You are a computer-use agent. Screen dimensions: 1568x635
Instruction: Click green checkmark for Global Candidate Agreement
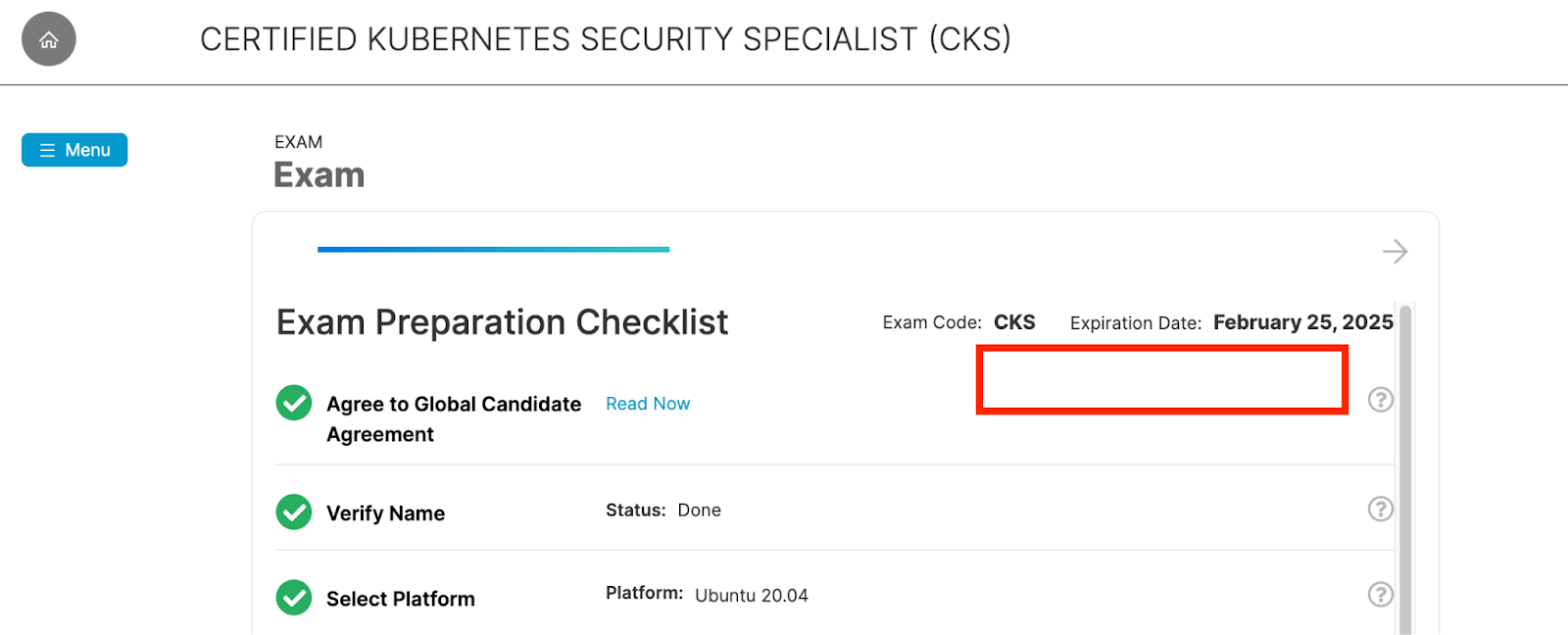[294, 403]
